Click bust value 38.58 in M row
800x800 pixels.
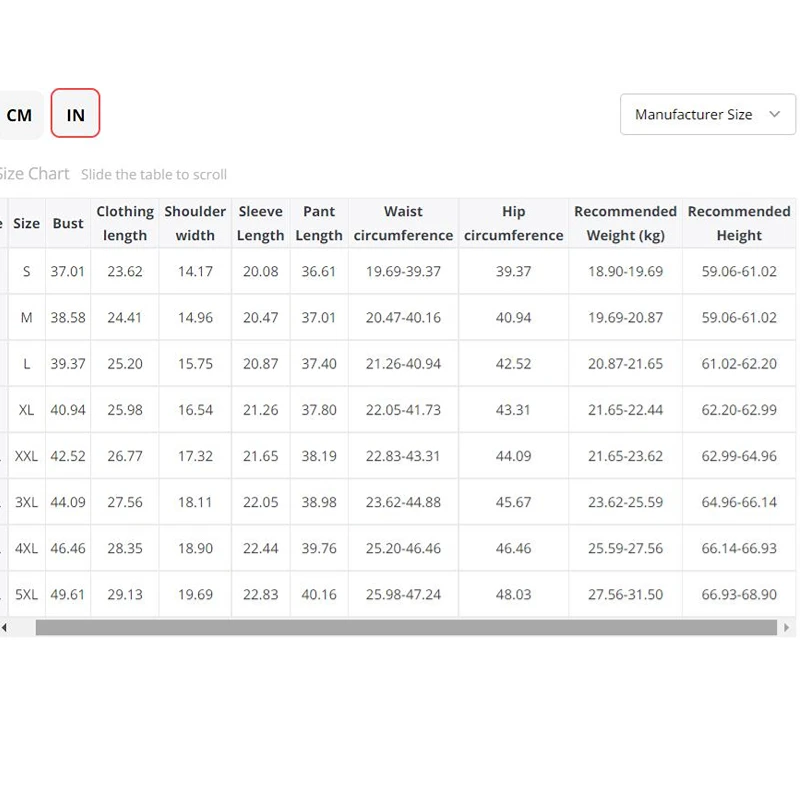point(68,318)
